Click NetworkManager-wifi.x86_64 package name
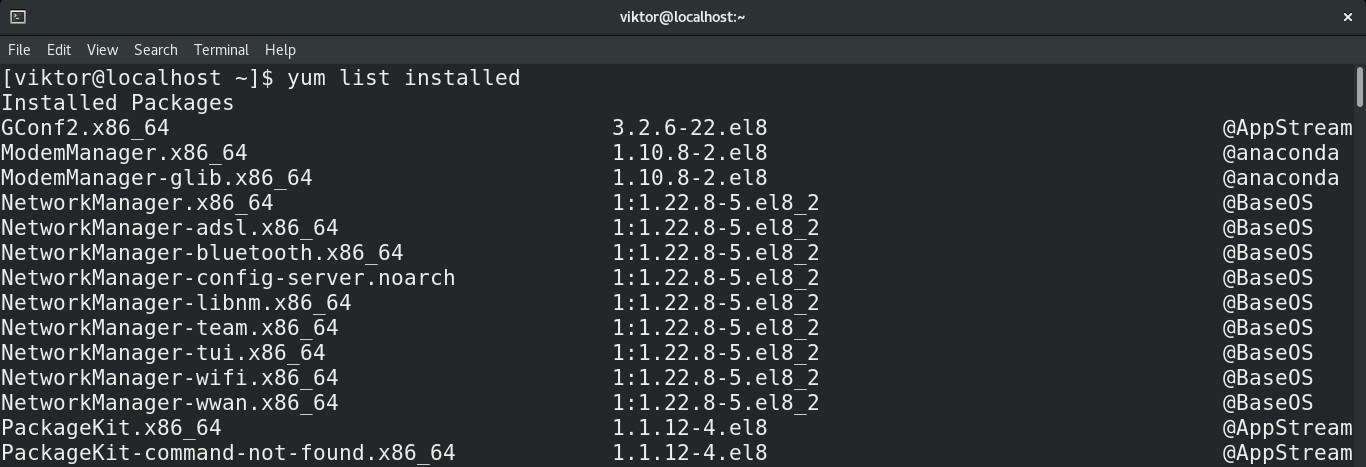Image resolution: width=1366 pixels, height=467 pixels. 169,378
